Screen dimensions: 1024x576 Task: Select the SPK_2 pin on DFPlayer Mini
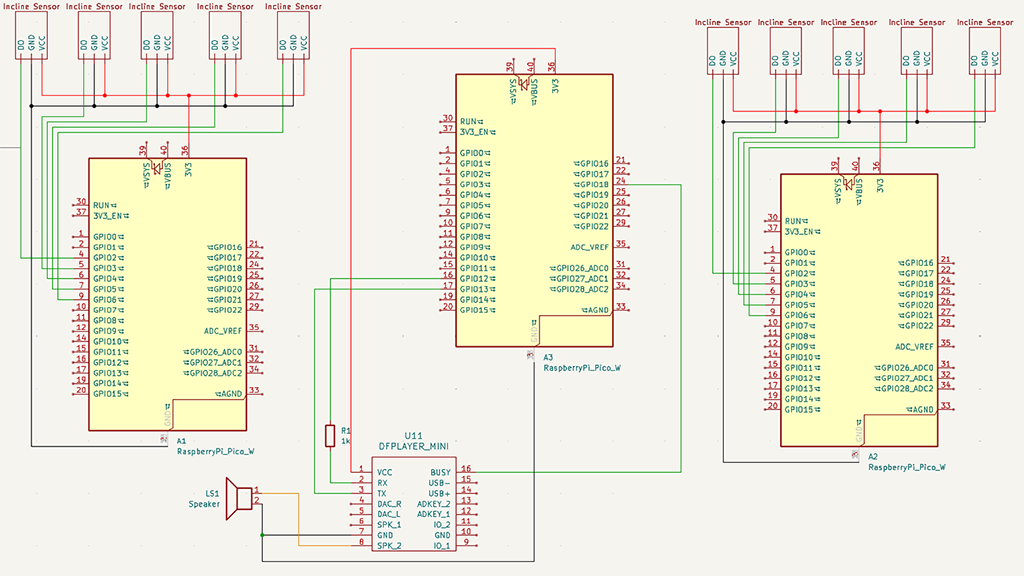tap(389, 545)
